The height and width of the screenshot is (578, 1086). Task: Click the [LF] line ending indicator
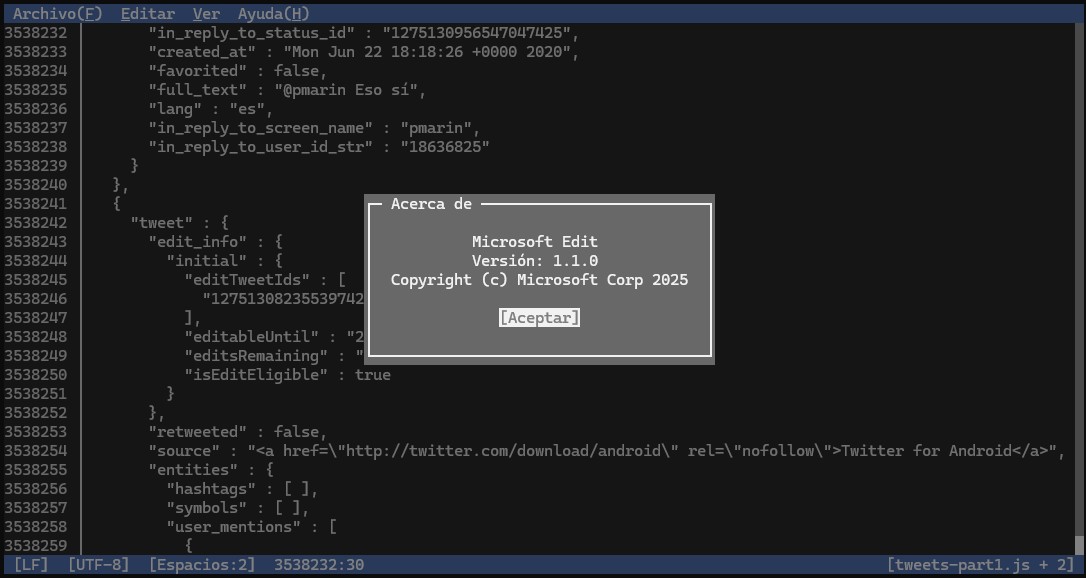coord(31,565)
